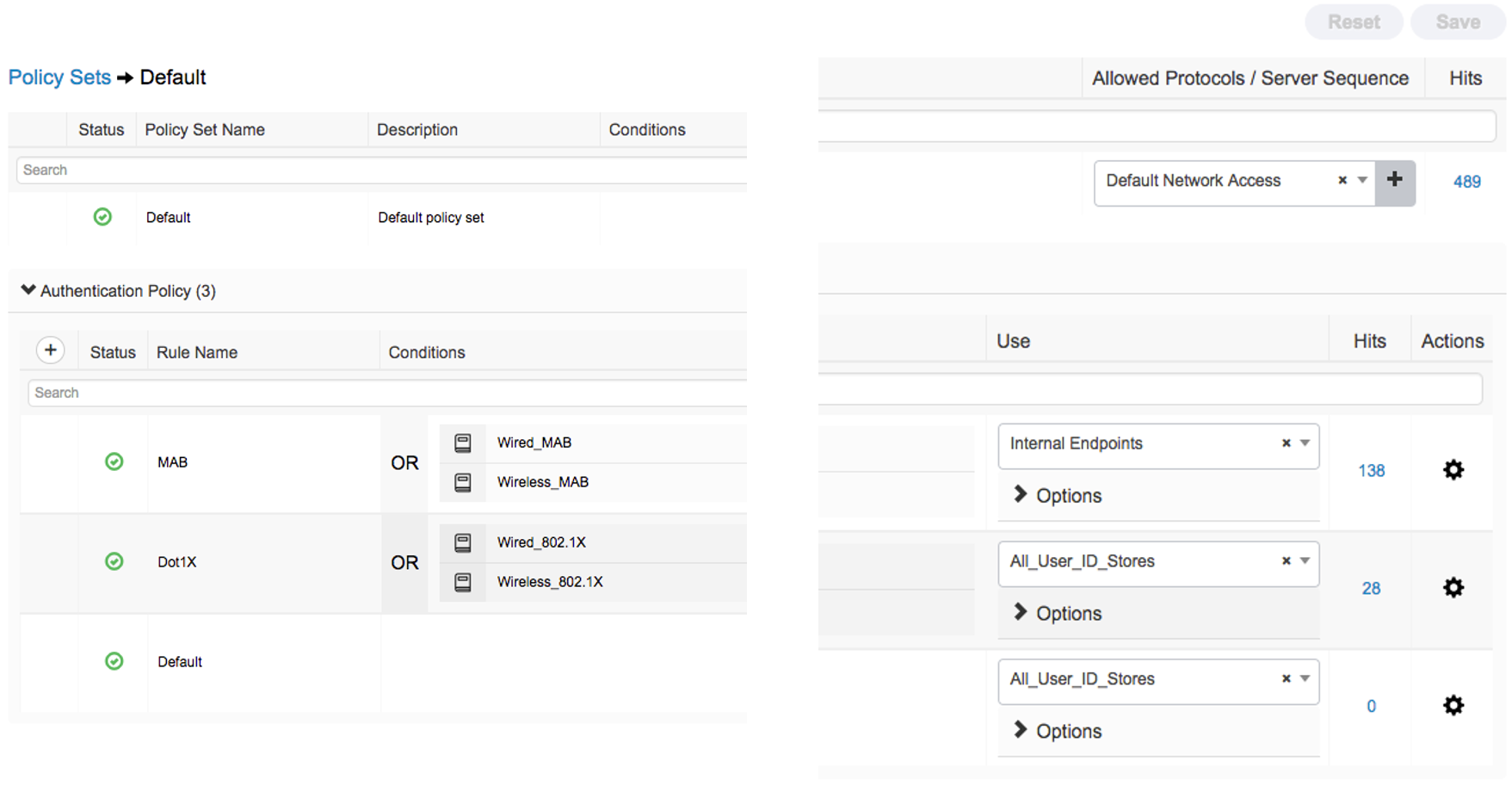
Task: Click the Wireless_802.1X condition library icon
Action: coord(463,582)
